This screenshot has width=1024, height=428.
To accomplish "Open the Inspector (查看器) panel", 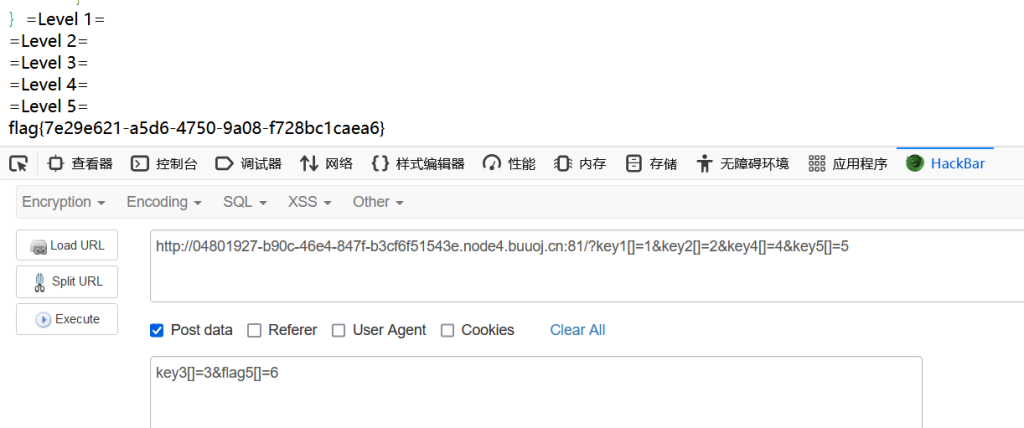I will pyautogui.click(x=81, y=163).
